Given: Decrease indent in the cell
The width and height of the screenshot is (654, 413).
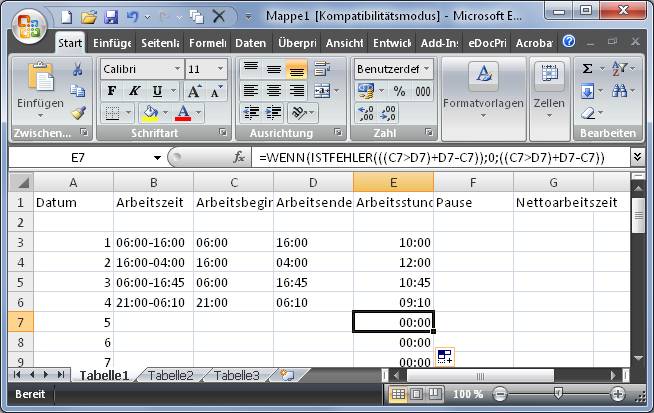Looking at the screenshot, I should [251, 113].
